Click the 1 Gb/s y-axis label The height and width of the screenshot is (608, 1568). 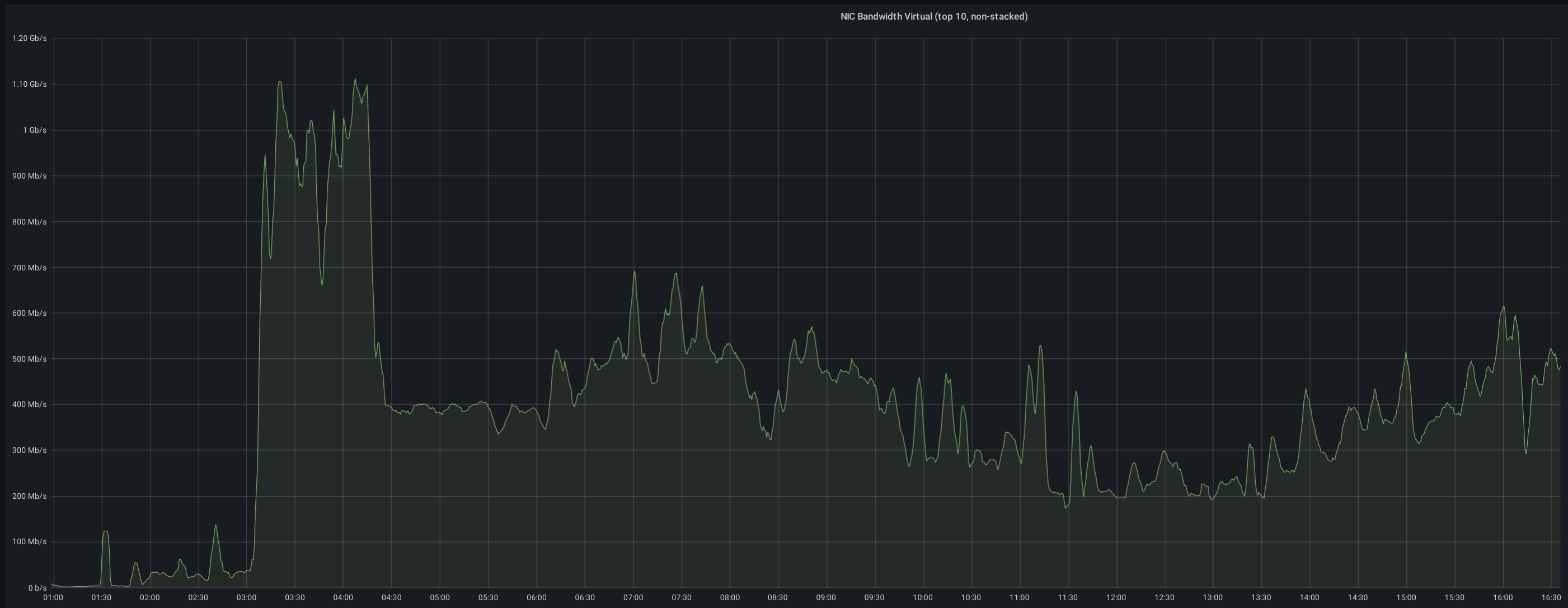[x=34, y=130]
